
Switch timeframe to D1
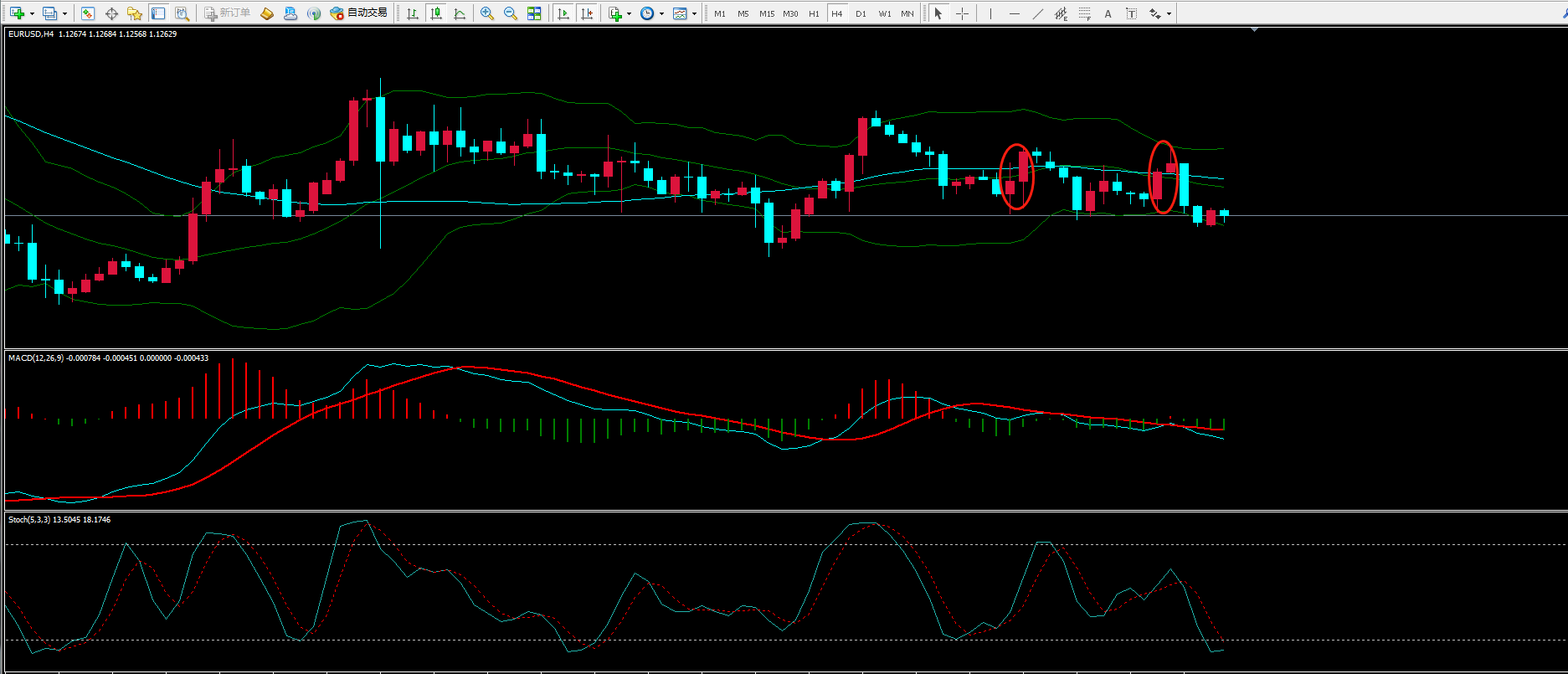pyautogui.click(x=861, y=13)
